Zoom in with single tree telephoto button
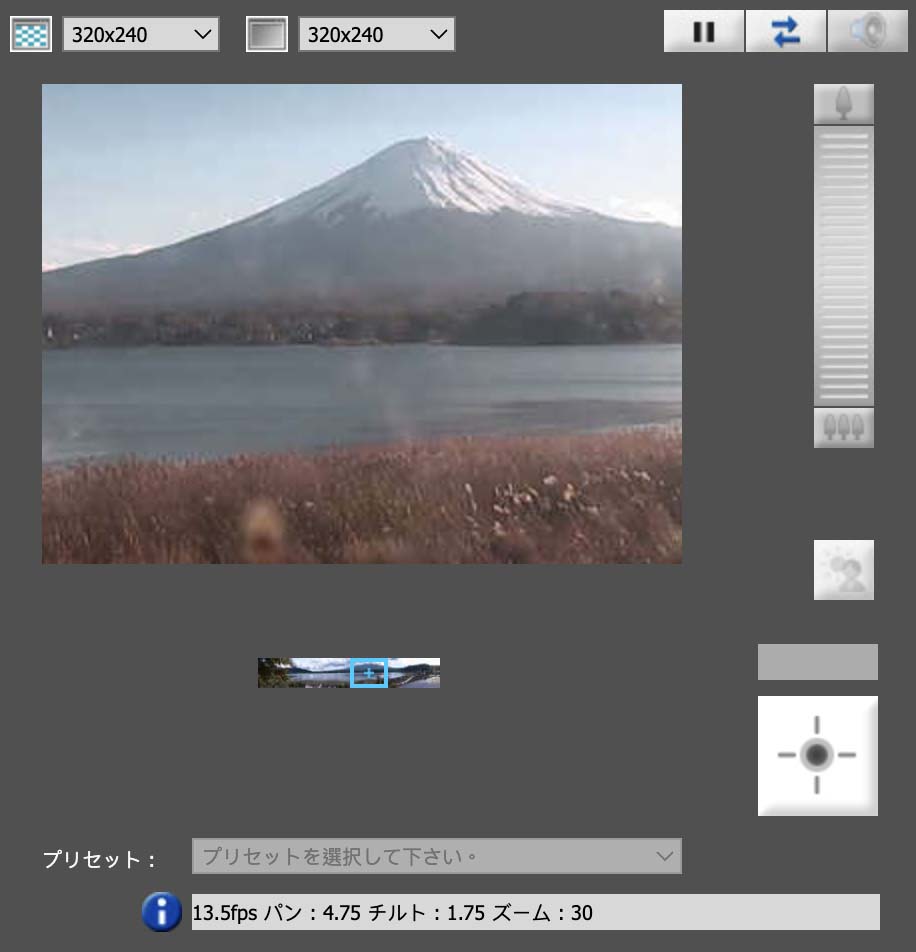Viewport: 916px width, 952px height. 844,104
